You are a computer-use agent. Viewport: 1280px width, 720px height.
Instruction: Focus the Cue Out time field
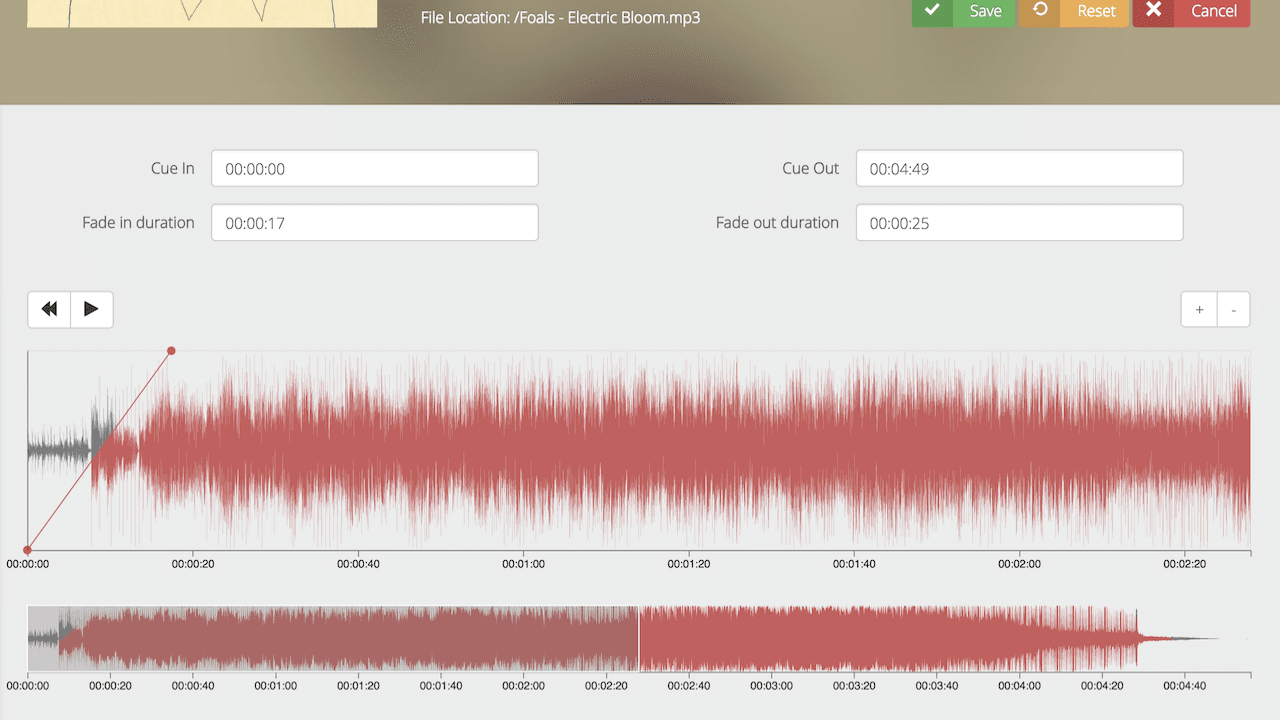[x=1019, y=169]
